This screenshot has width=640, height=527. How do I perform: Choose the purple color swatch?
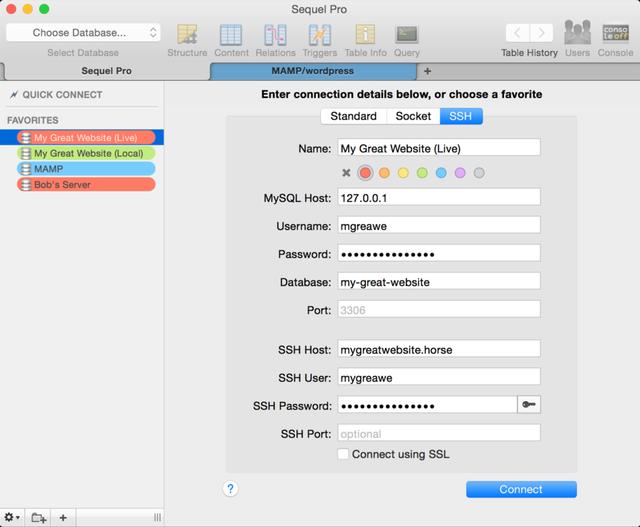tap(460, 173)
